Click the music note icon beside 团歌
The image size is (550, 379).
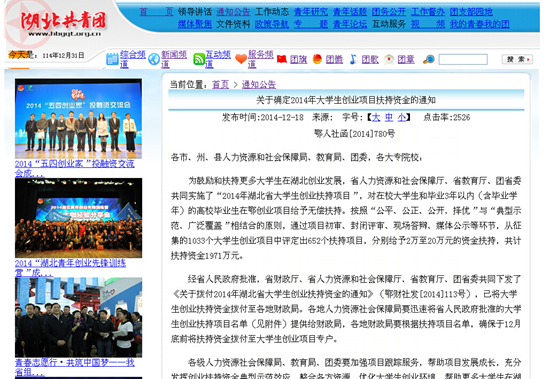353,59
